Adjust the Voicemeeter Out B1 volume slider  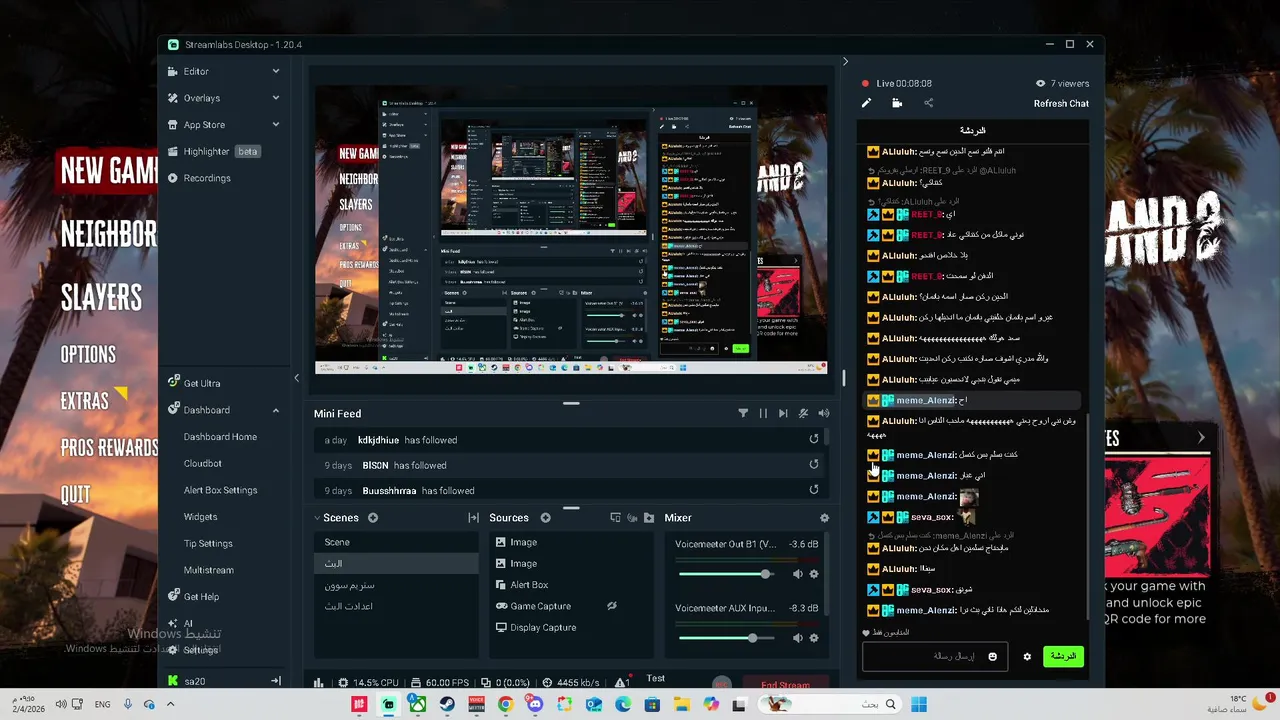click(726, 574)
